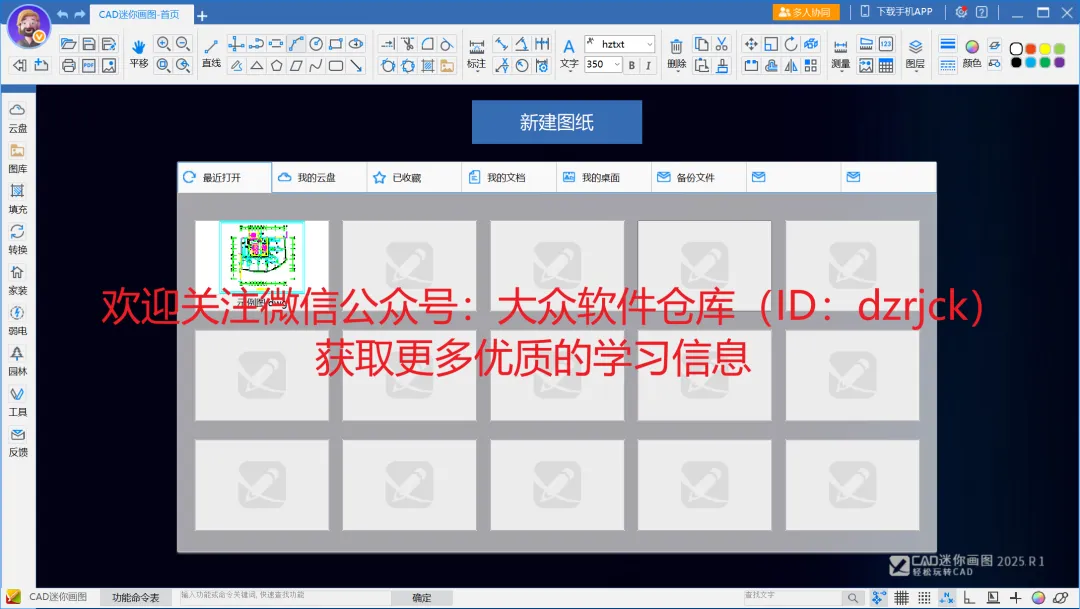The image size is (1080, 609).
Task: Switch to the 我的云盘 tab
Action: (x=319, y=178)
